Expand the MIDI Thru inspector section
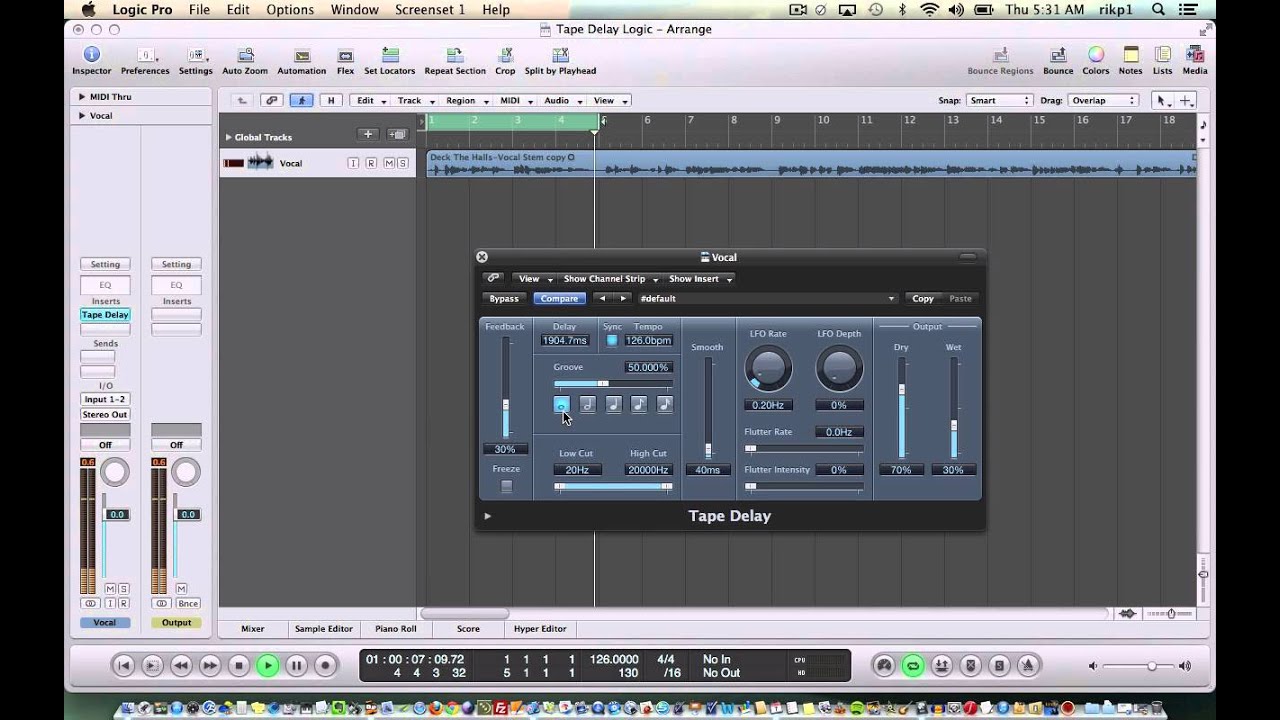Image resolution: width=1280 pixels, height=720 pixels. pyautogui.click(x=82, y=97)
